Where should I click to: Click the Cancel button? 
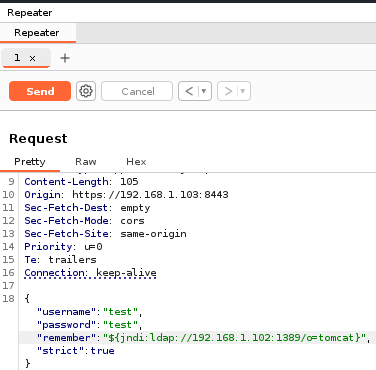[137, 91]
